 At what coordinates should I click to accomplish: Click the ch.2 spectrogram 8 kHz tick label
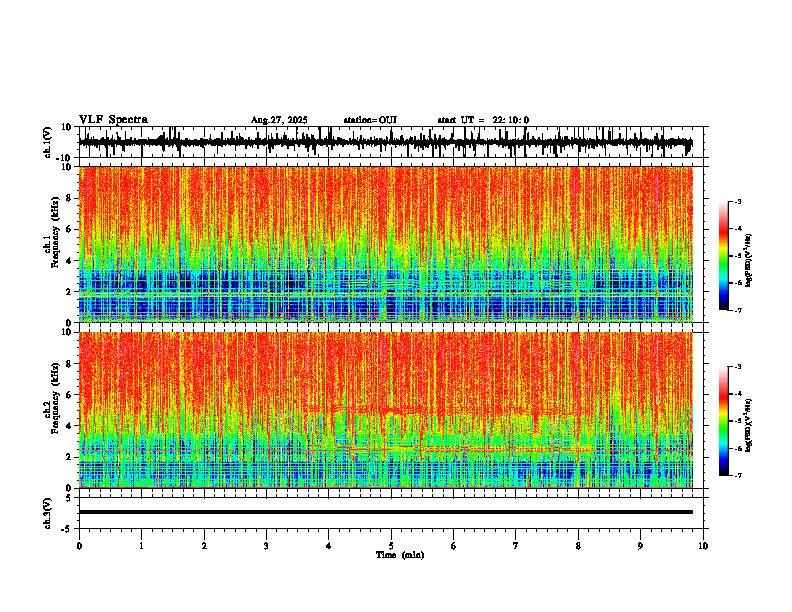click(x=70, y=364)
